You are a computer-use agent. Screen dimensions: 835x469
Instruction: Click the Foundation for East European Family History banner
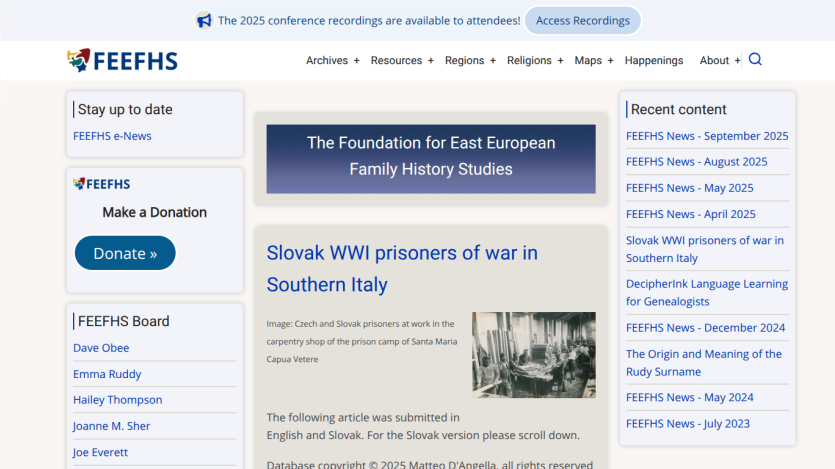tap(431, 159)
